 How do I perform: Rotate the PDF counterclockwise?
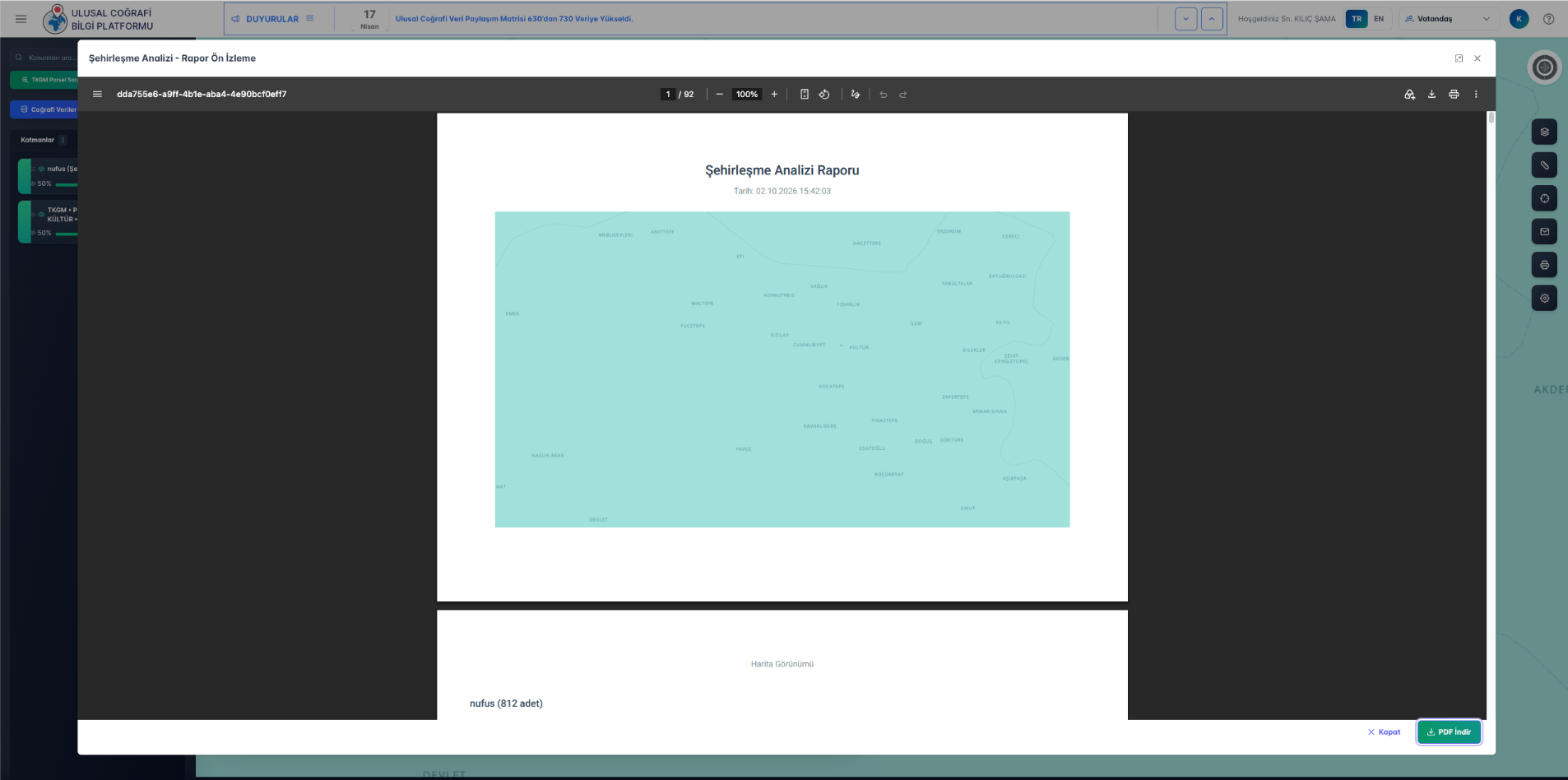[824, 94]
